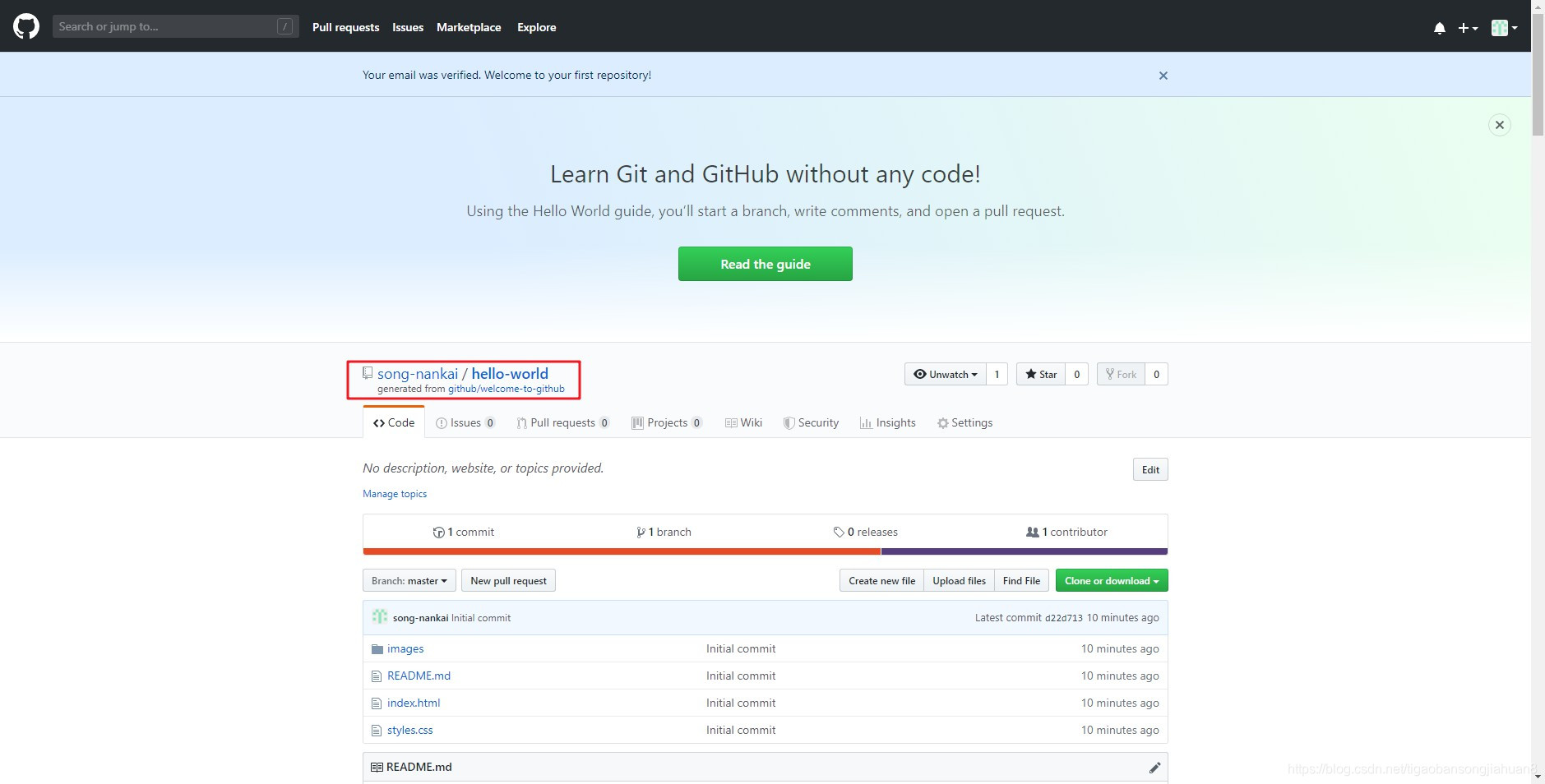View the 0 releases page
1545x784 pixels.
866,532
